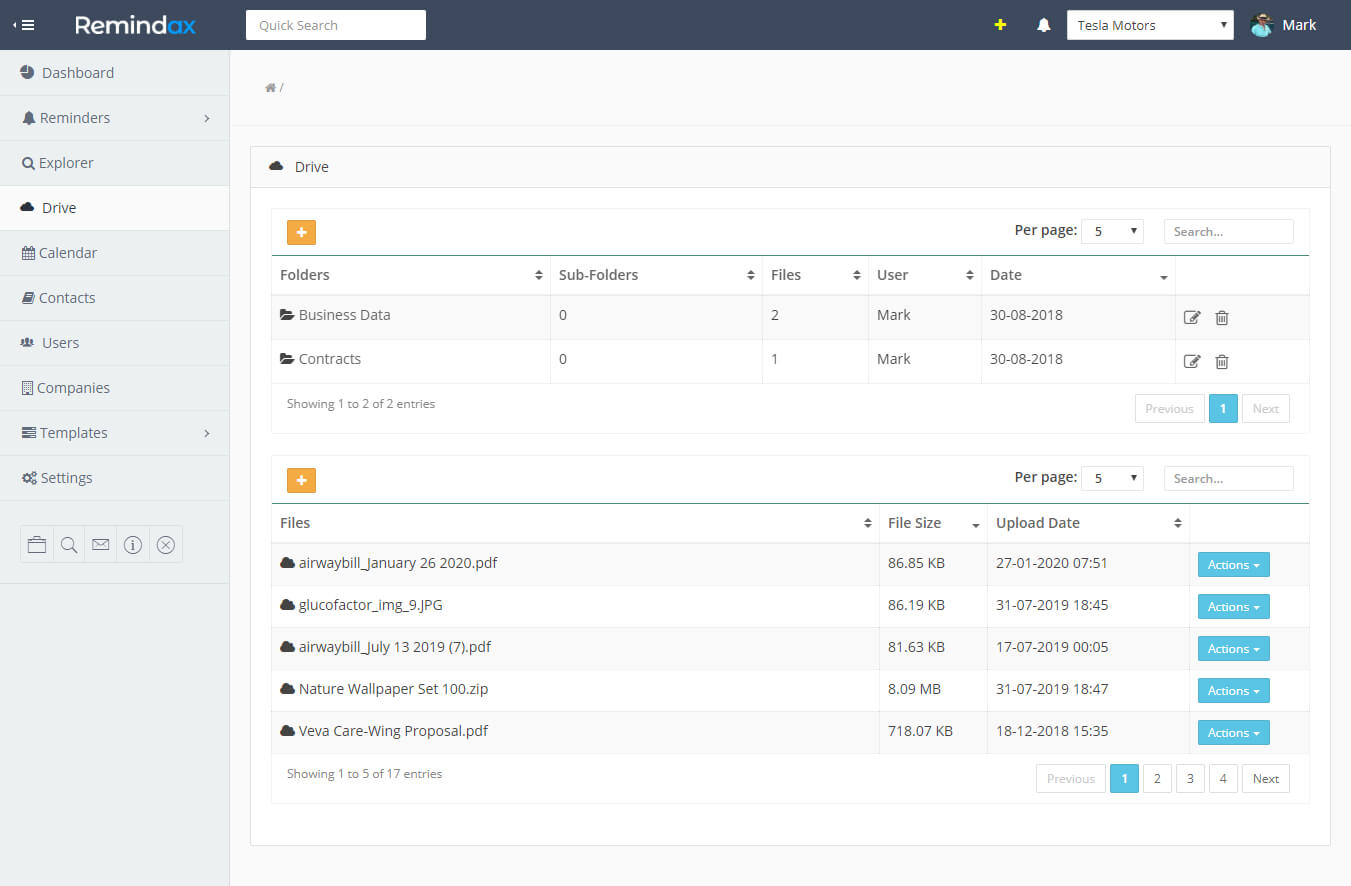The image size is (1351, 886).
Task: Open Actions menu for glucofactor_img_9.JPG
Action: click(1234, 607)
